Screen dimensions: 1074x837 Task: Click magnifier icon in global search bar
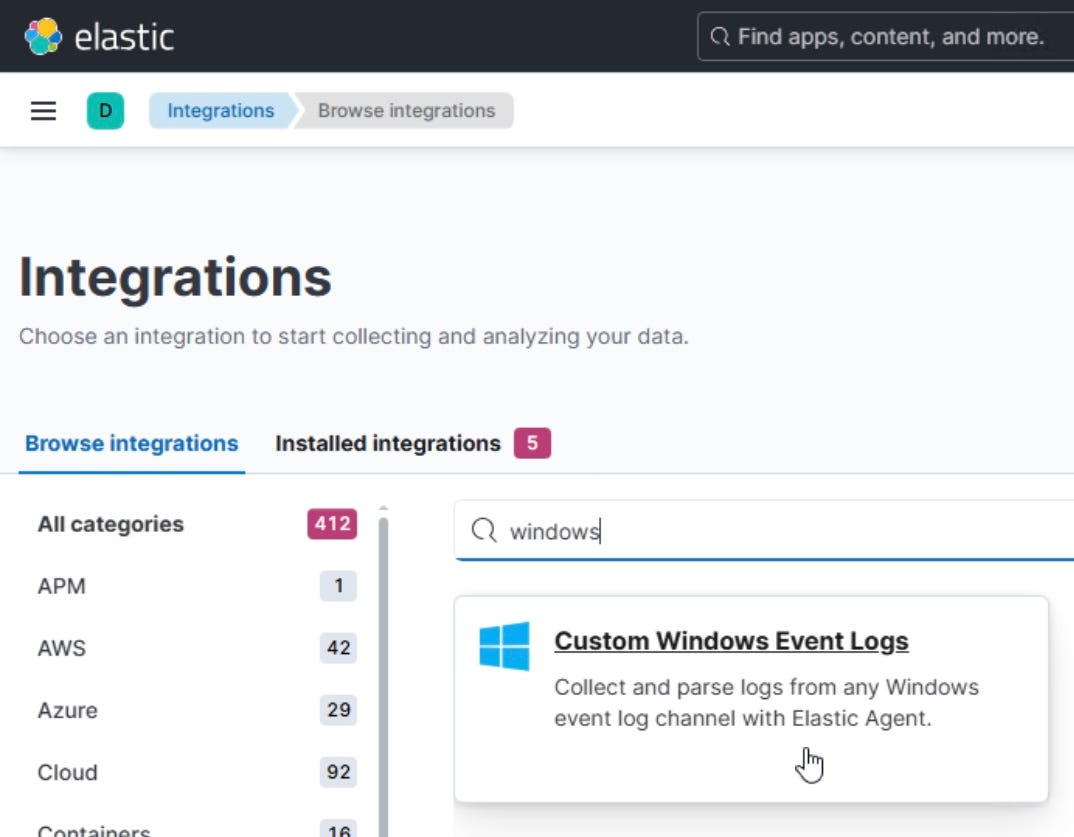[x=719, y=37]
